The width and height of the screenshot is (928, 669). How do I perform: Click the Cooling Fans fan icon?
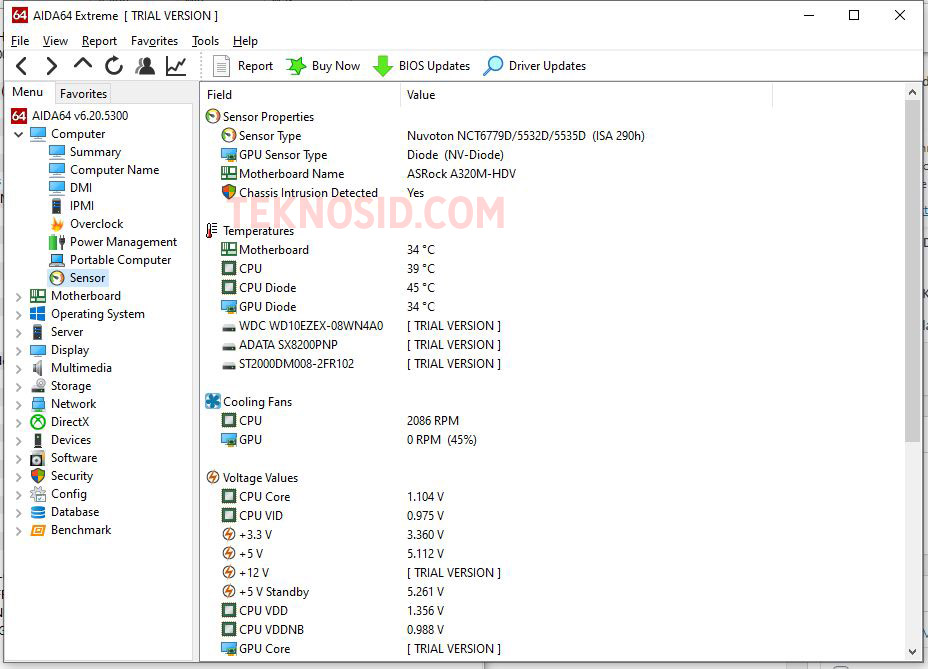point(212,401)
